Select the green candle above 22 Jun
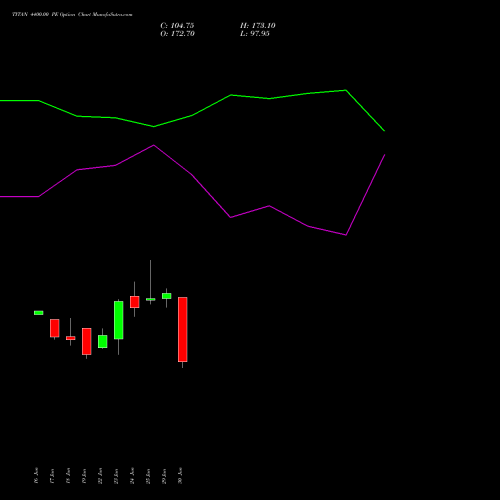 coord(103,341)
